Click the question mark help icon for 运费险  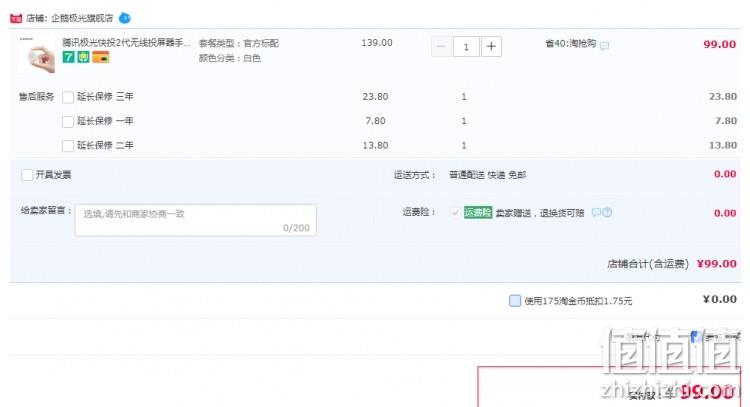(607, 212)
